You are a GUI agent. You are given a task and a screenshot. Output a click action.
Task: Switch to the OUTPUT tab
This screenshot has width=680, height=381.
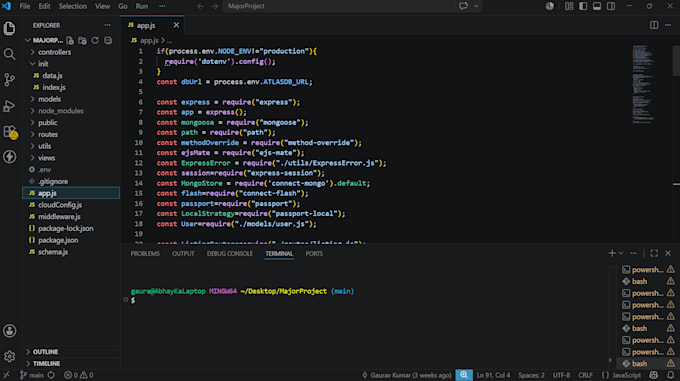click(x=183, y=254)
